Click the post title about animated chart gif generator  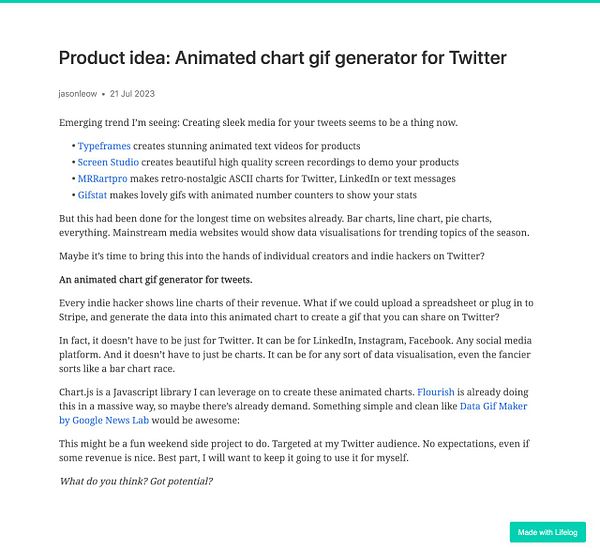283,59
